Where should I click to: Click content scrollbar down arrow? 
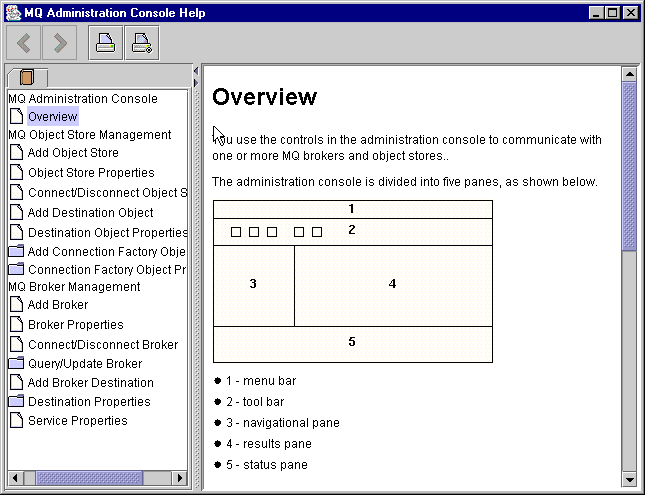point(629,479)
